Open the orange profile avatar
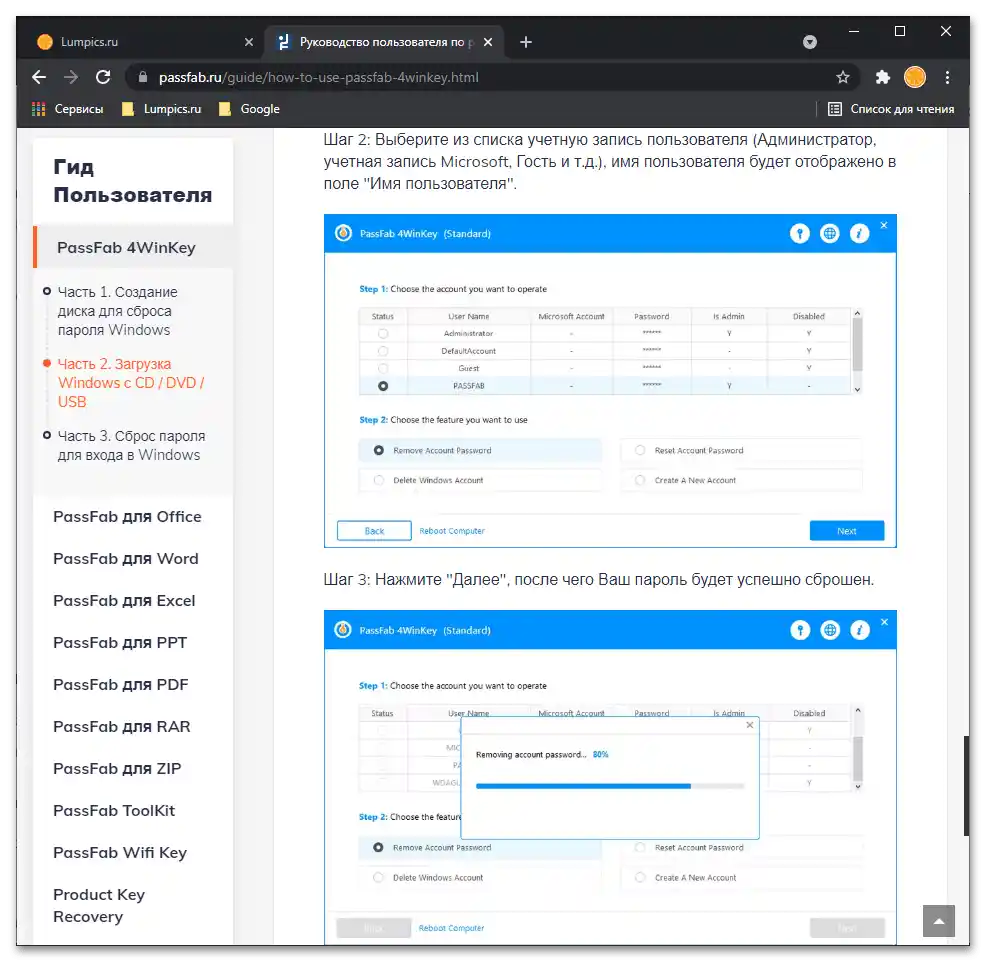Viewport: 986px width, 962px height. click(915, 77)
